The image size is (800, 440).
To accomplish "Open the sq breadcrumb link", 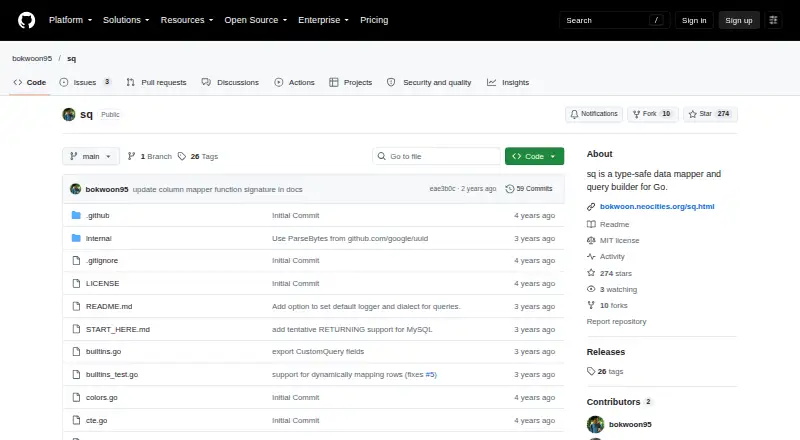I will click(71, 58).
